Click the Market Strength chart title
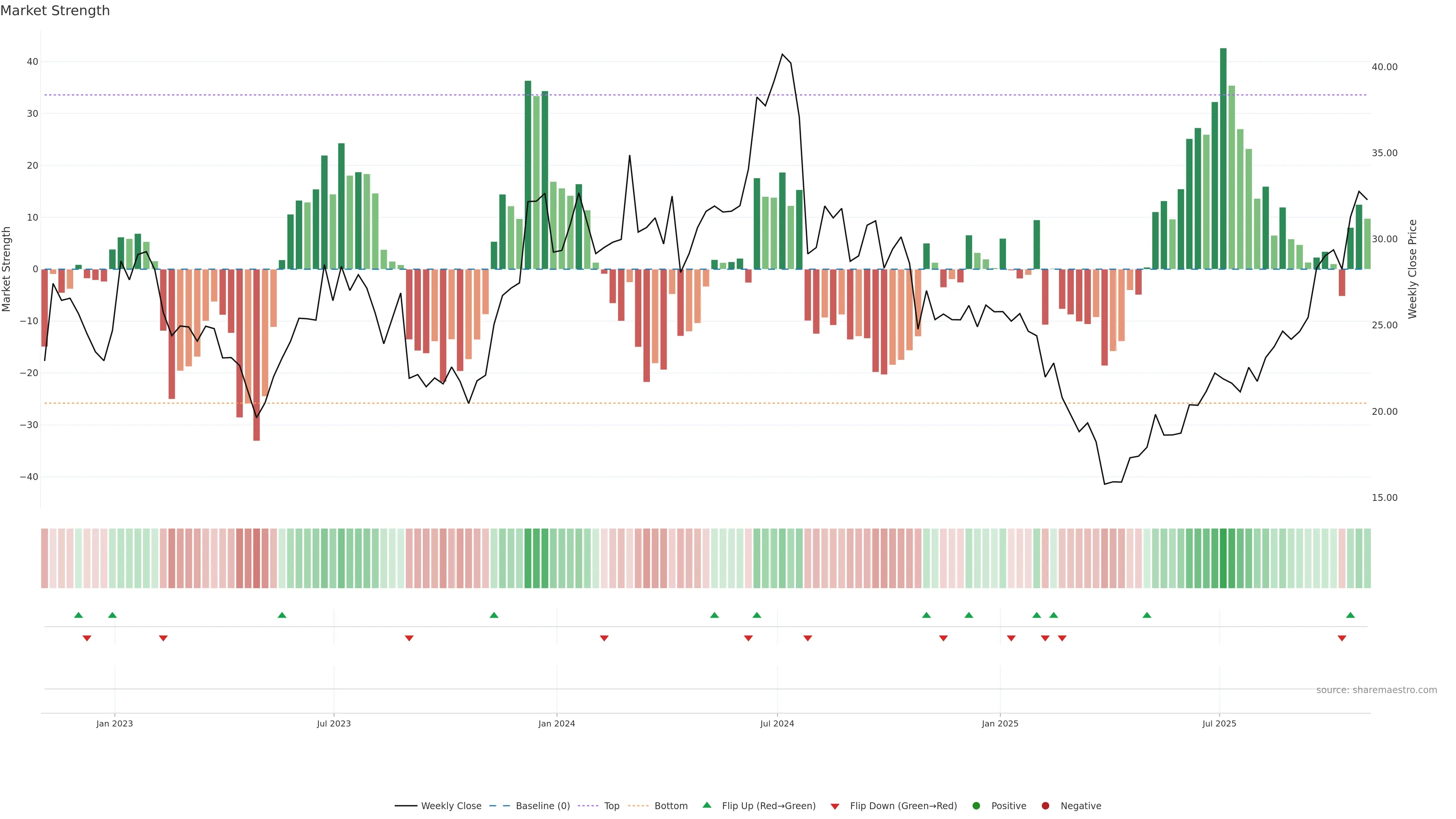 point(55,11)
